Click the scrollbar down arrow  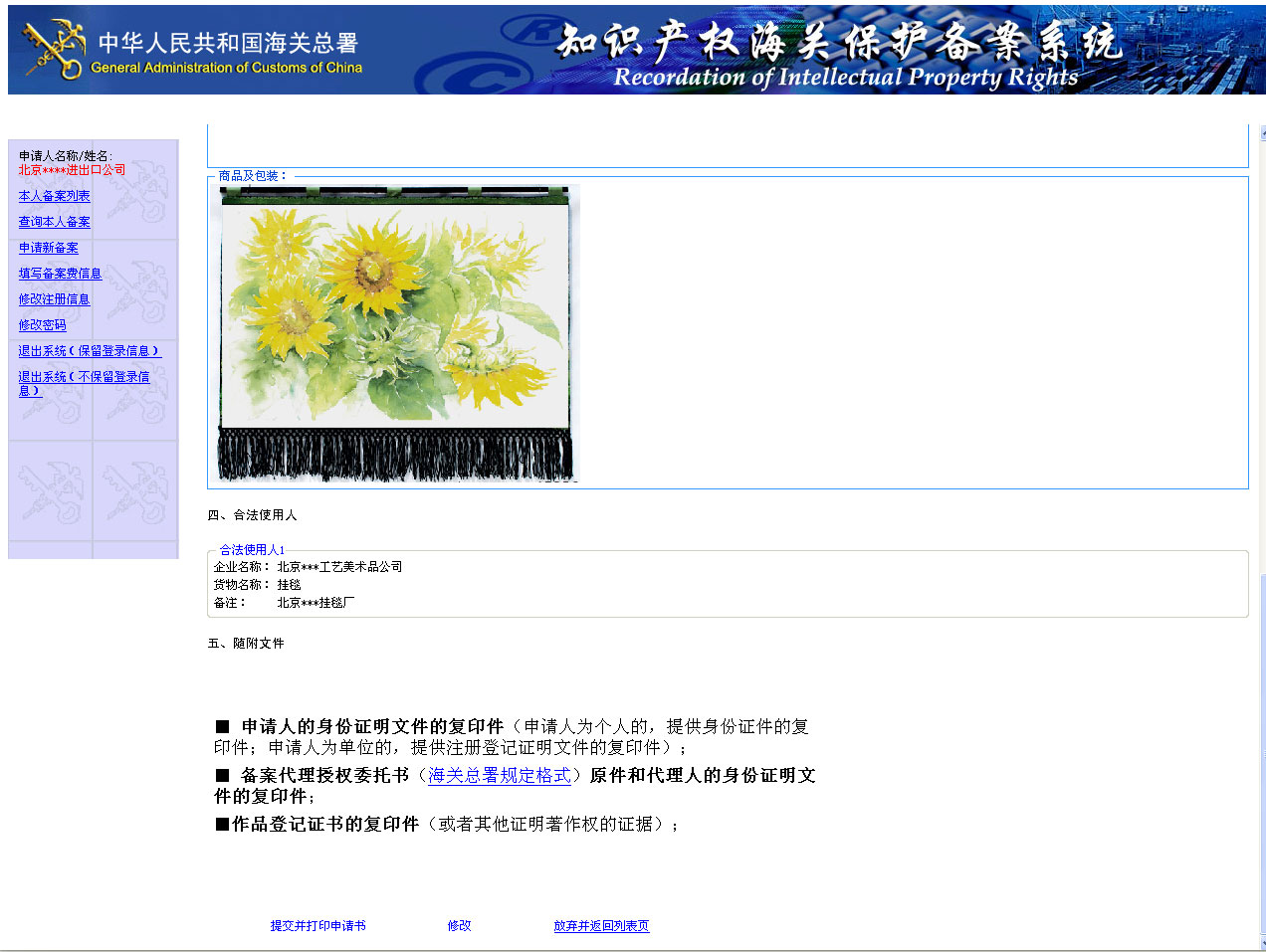point(1261,943)
